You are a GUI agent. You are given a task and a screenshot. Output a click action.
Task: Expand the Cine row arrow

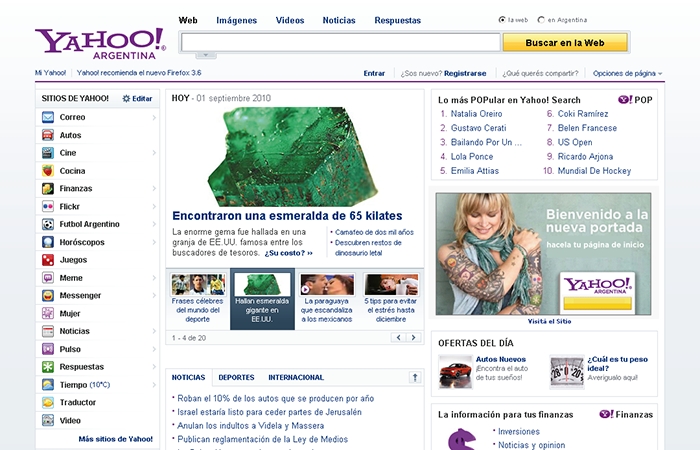tap(154, 153)
